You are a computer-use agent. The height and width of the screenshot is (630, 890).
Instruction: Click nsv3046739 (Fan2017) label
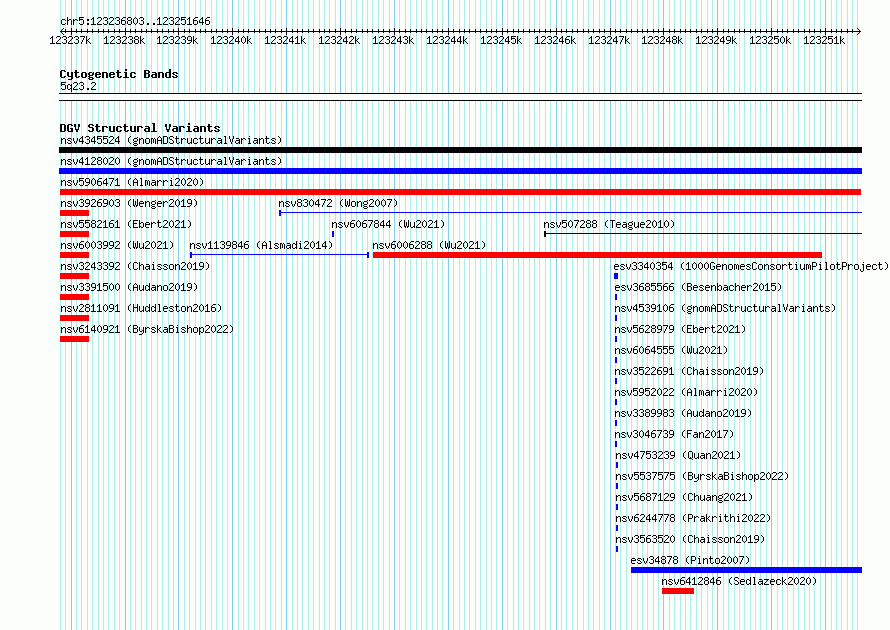point(674,434)
